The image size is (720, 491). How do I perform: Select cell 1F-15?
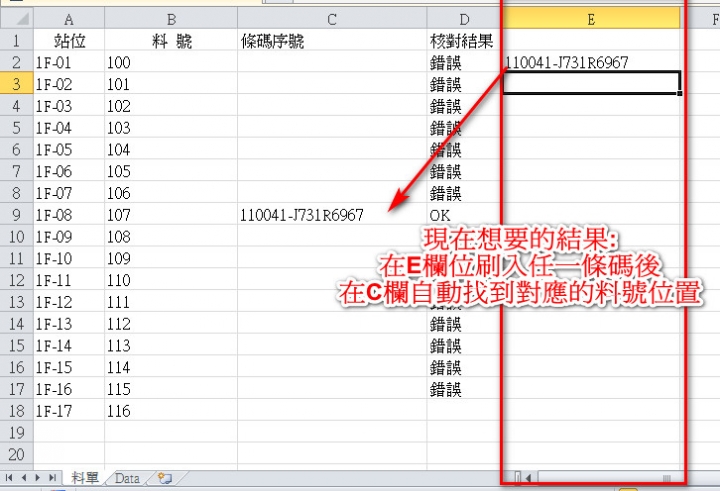pyautogui.click(x=69, y=367)
